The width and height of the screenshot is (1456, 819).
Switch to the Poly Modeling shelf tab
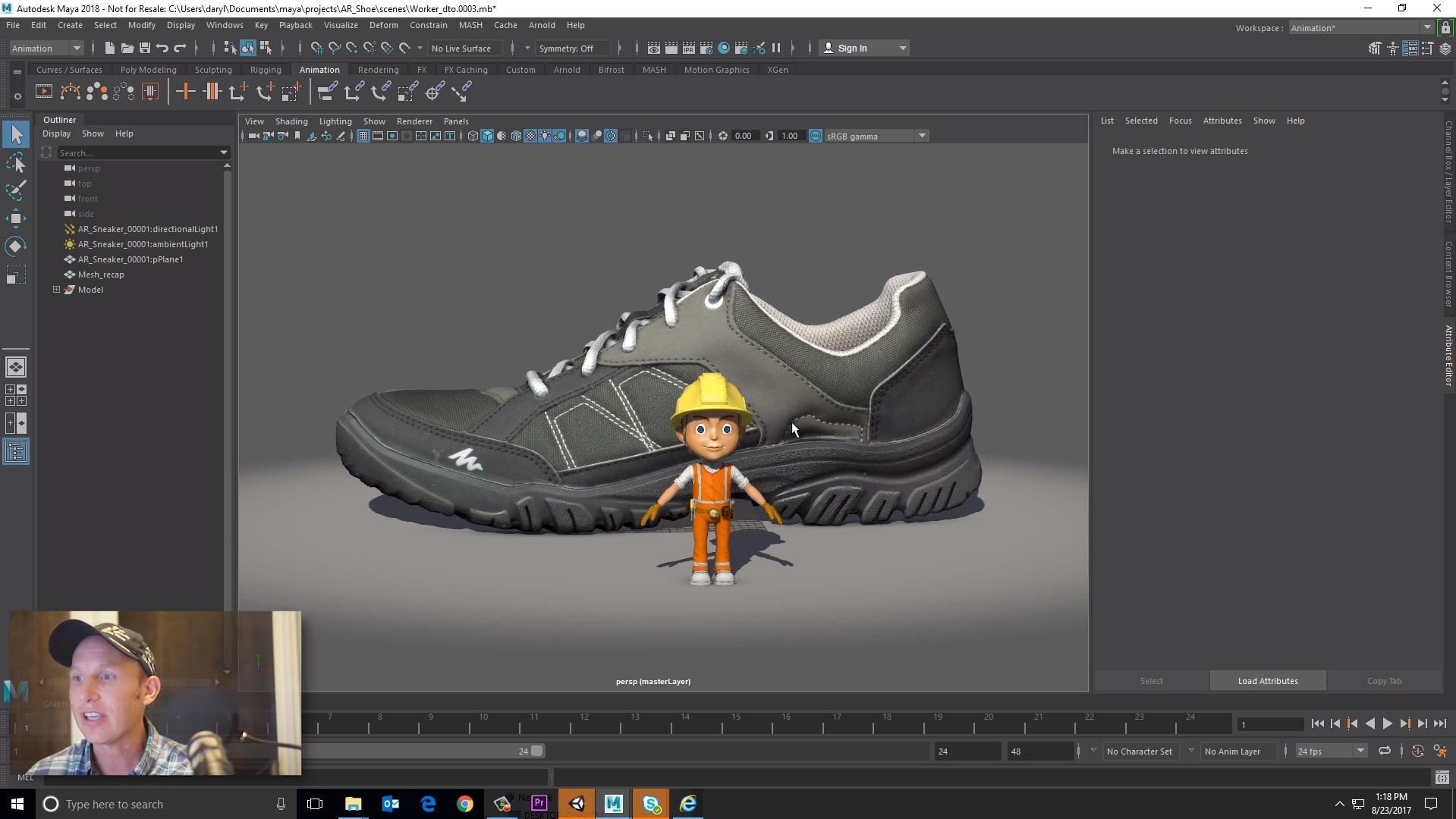pyautogui.click(x=148, y=70)
